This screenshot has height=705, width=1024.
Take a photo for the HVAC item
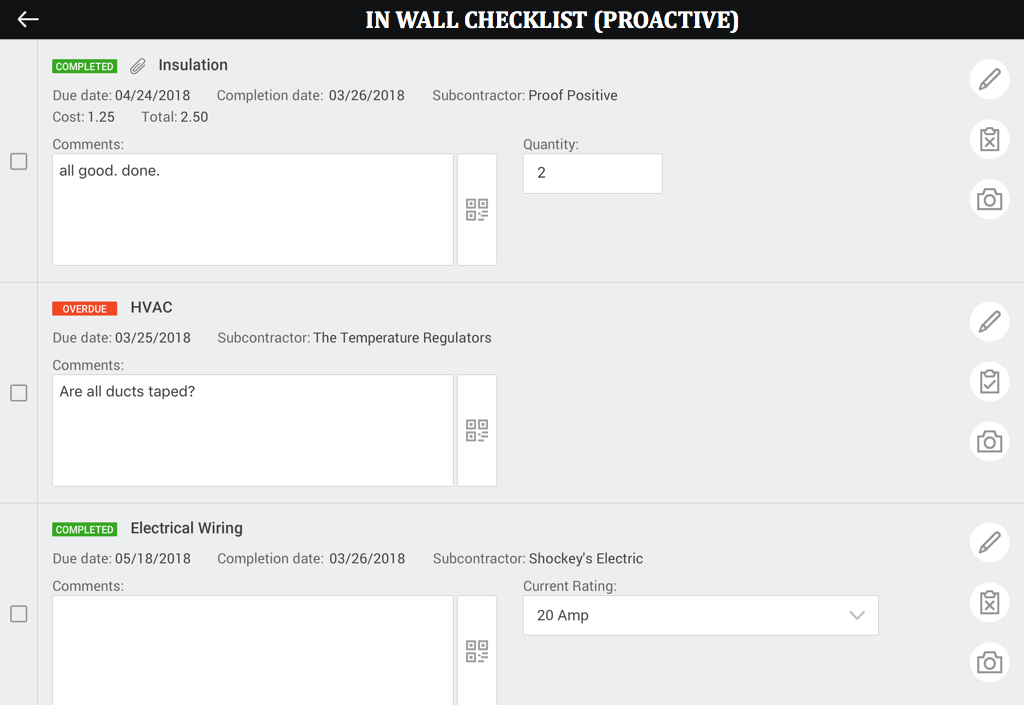point(989,441)
